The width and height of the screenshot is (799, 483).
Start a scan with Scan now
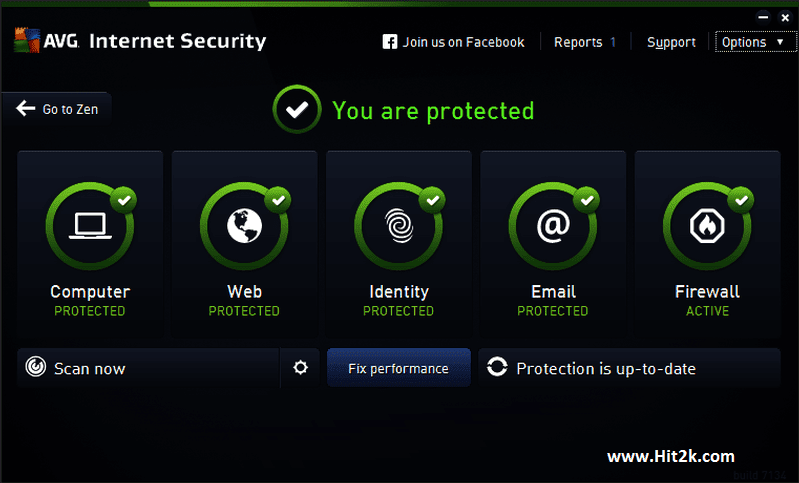(x=90, y=368)
